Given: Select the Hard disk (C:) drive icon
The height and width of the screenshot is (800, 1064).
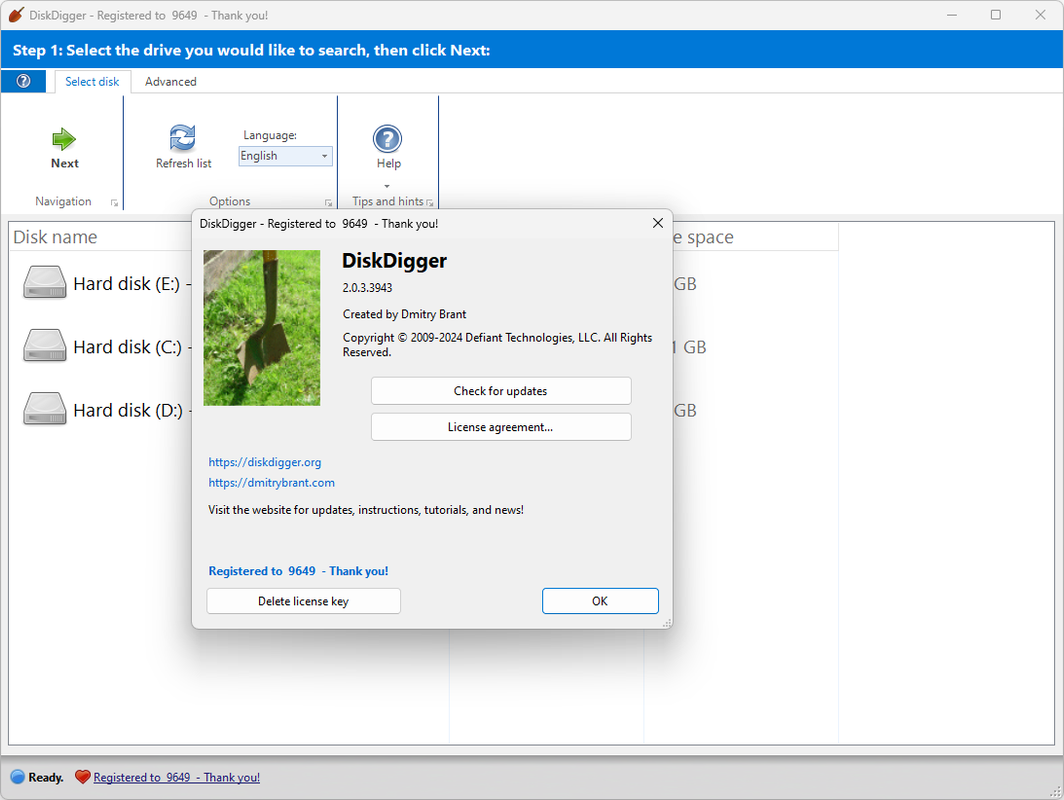Looking at the screenshot, I should 45,346.
